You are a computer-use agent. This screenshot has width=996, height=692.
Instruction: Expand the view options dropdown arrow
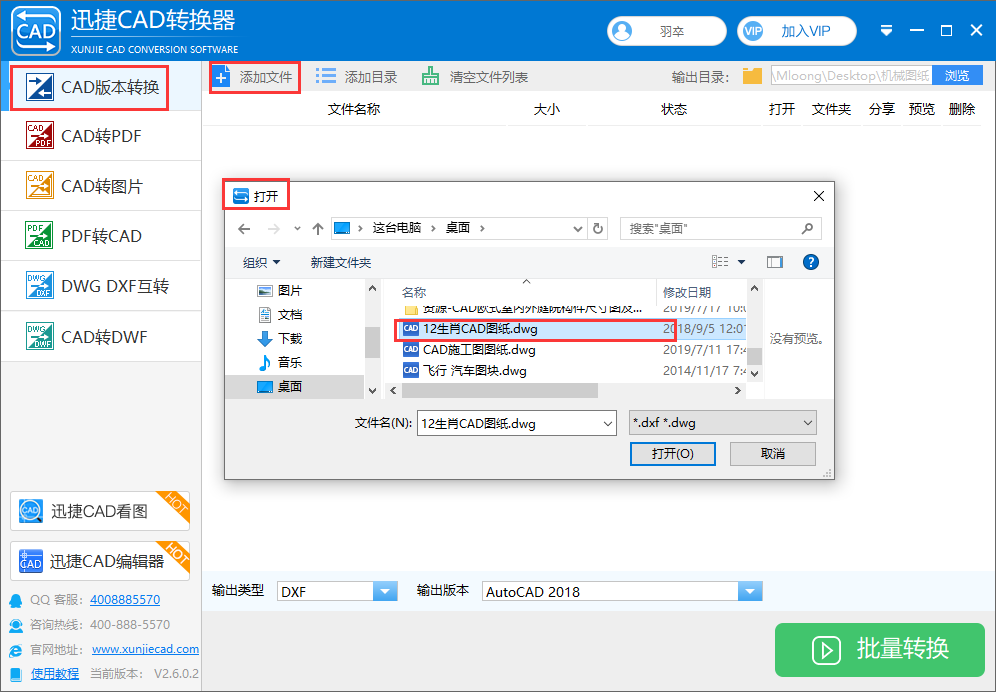tap(741, 262)
